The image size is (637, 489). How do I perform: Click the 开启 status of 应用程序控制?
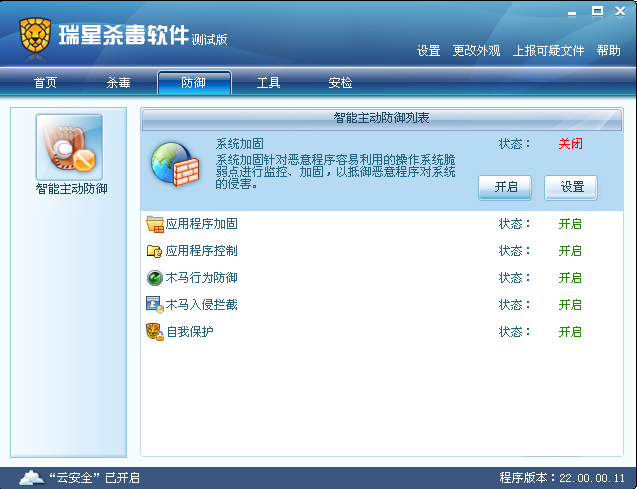click(x=570, y=251)
